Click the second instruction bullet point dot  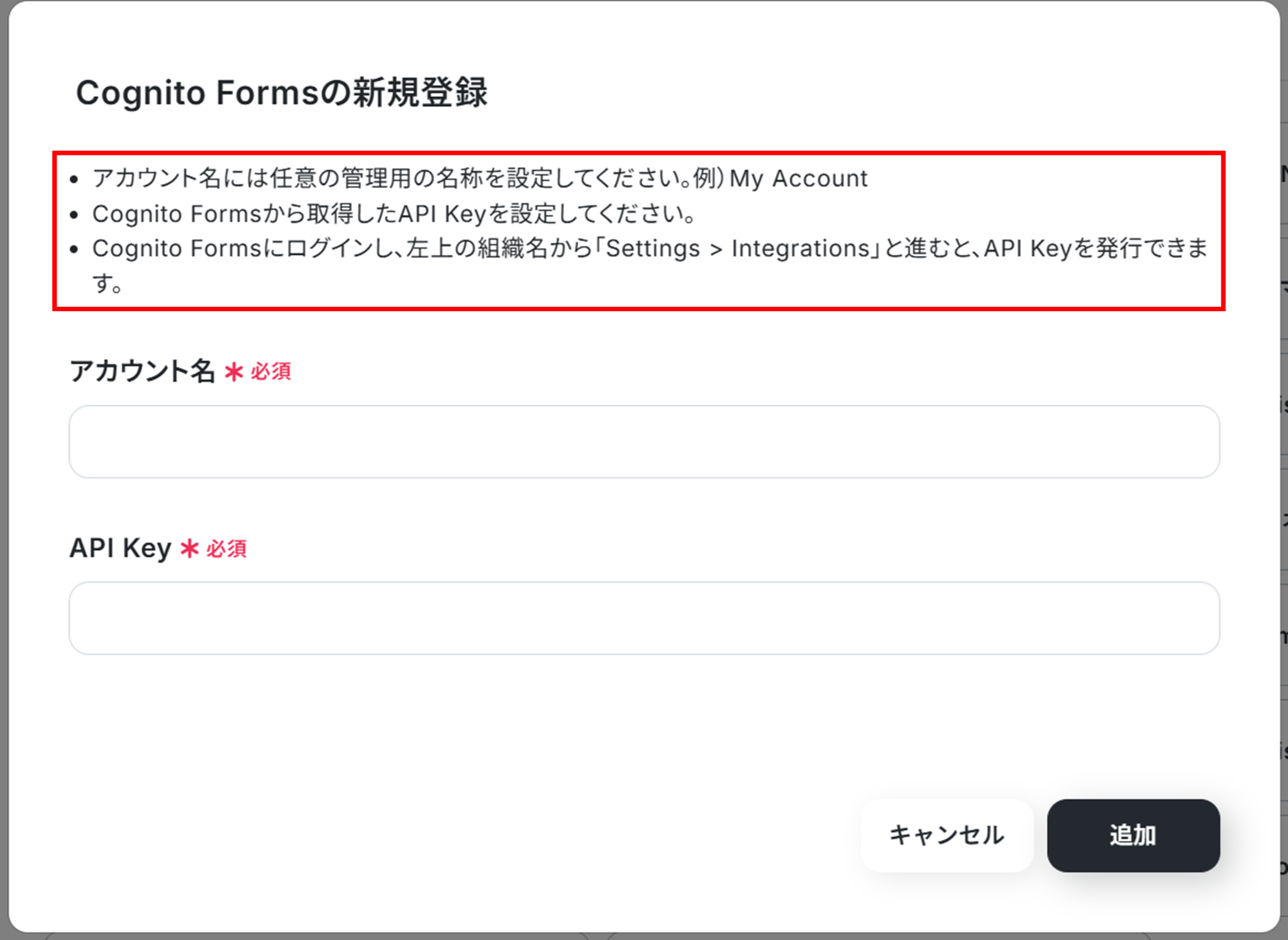coord(74,215)
